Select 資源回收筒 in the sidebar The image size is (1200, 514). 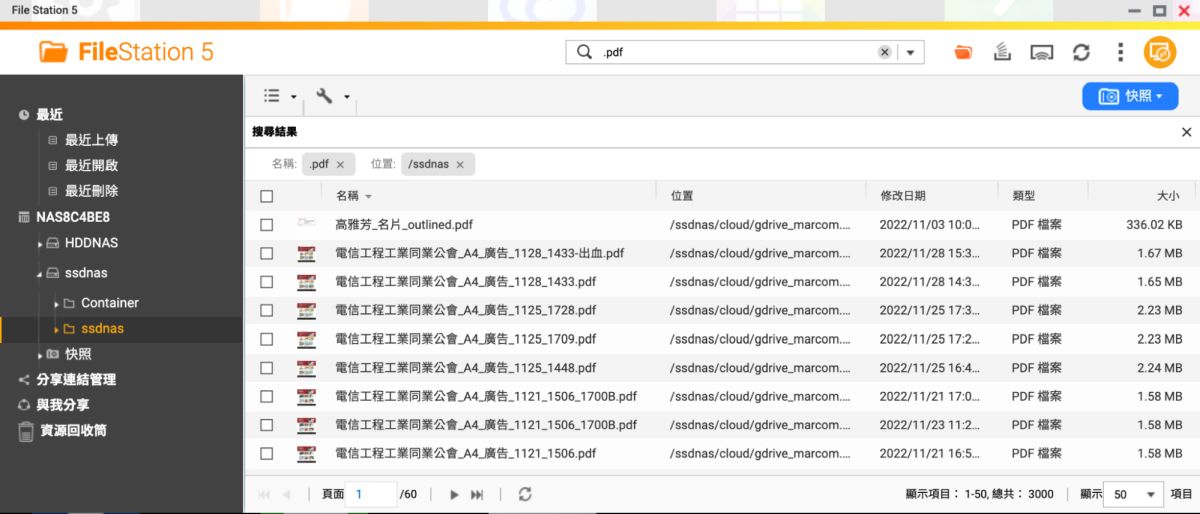click(71, 431)
